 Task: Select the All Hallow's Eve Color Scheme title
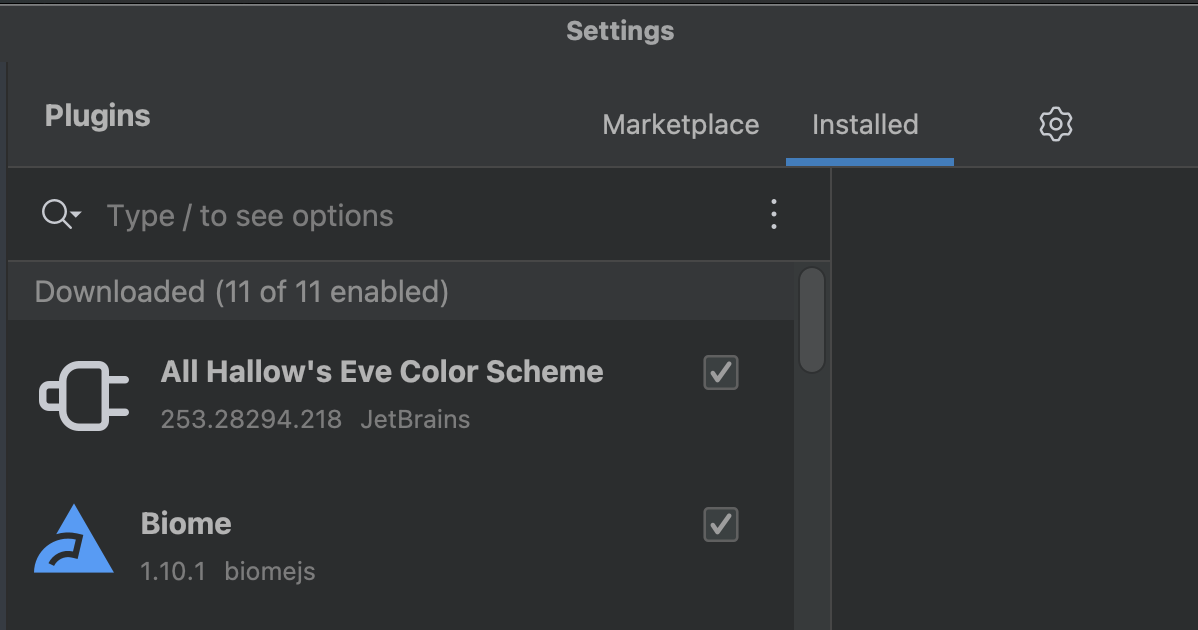(x=382, y=372)
